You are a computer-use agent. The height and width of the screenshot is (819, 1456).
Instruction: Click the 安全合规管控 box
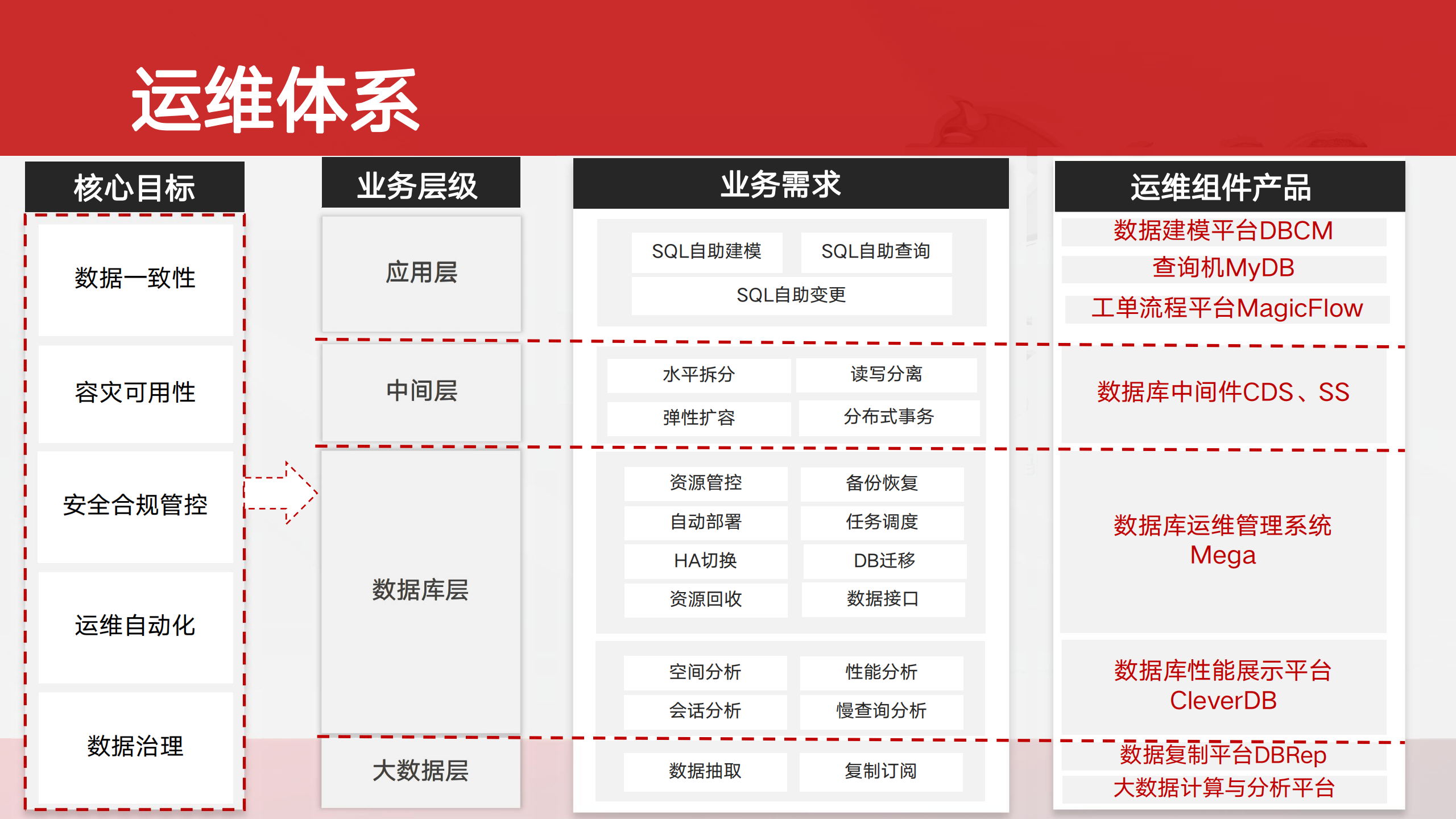(135, 506)
